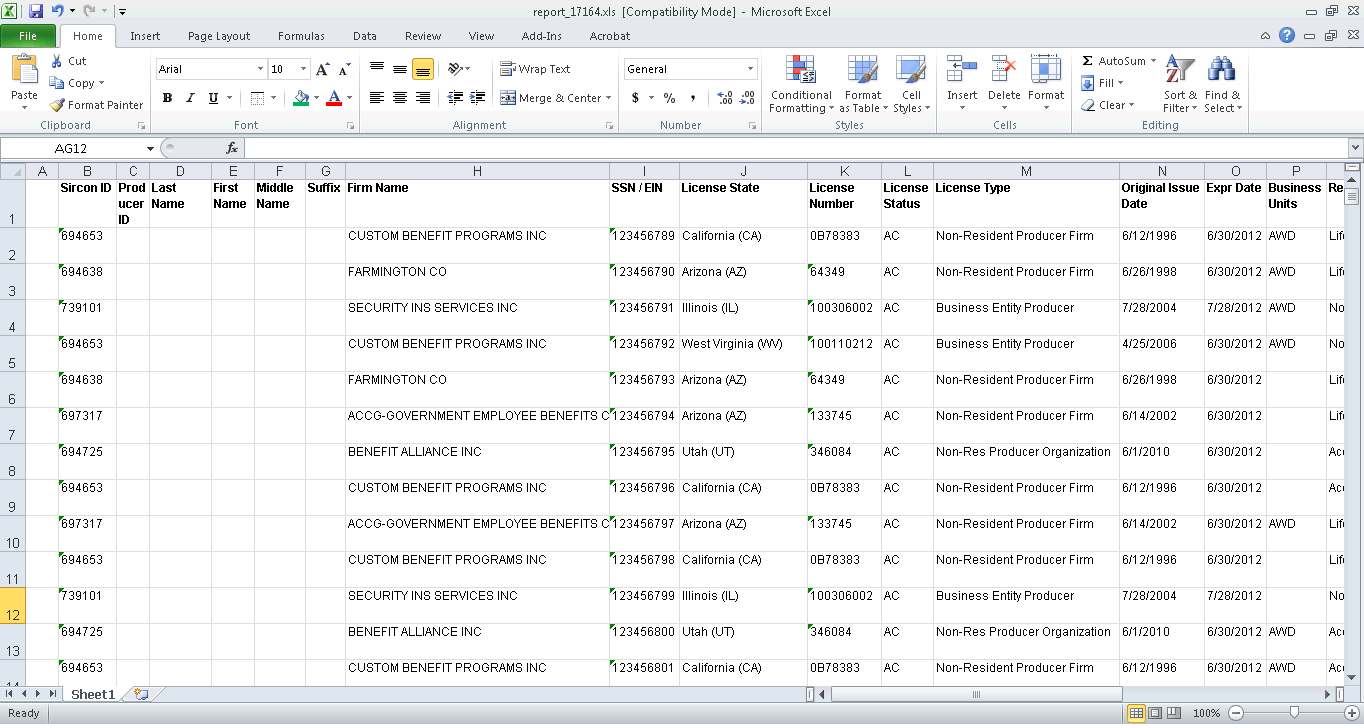Increase font size with Grow Font icon
Screen dimensions: 1364x728
pos(322,70)
